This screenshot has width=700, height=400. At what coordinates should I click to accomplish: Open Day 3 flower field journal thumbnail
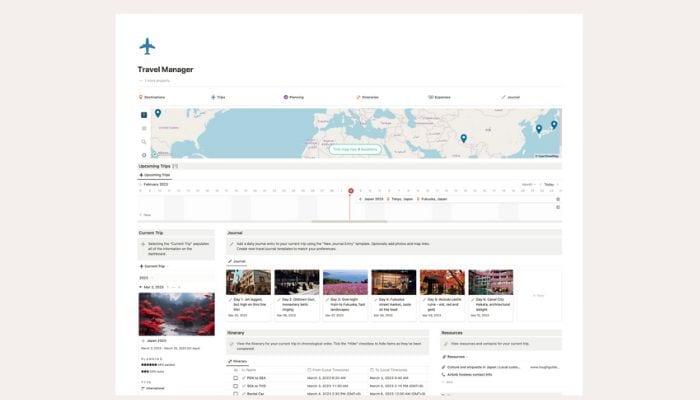point(345,282)
